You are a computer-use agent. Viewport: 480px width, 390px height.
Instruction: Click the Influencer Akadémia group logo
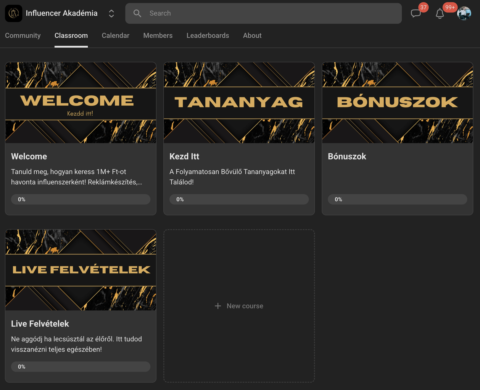click(13, 13)
